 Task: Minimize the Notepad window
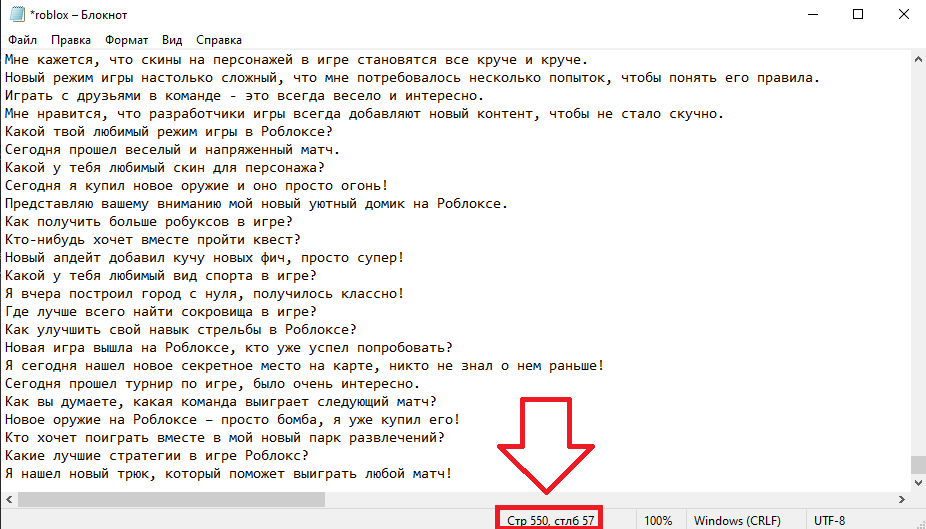(811, 14)
